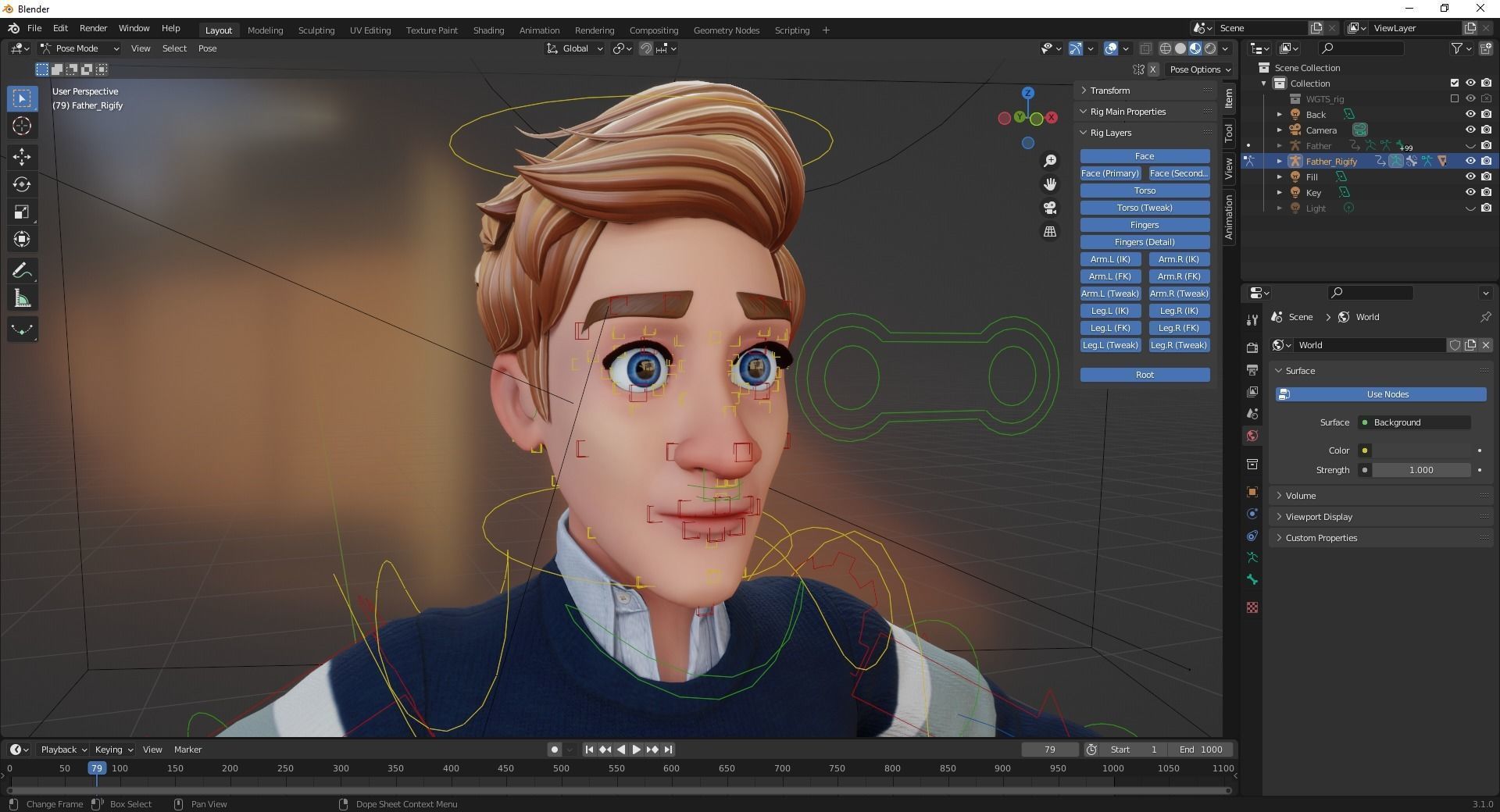Viewport: 1500px width, 812px height.
Task: Toggle the Arm.L (IK) rig layer
Action: point(1110,259)
